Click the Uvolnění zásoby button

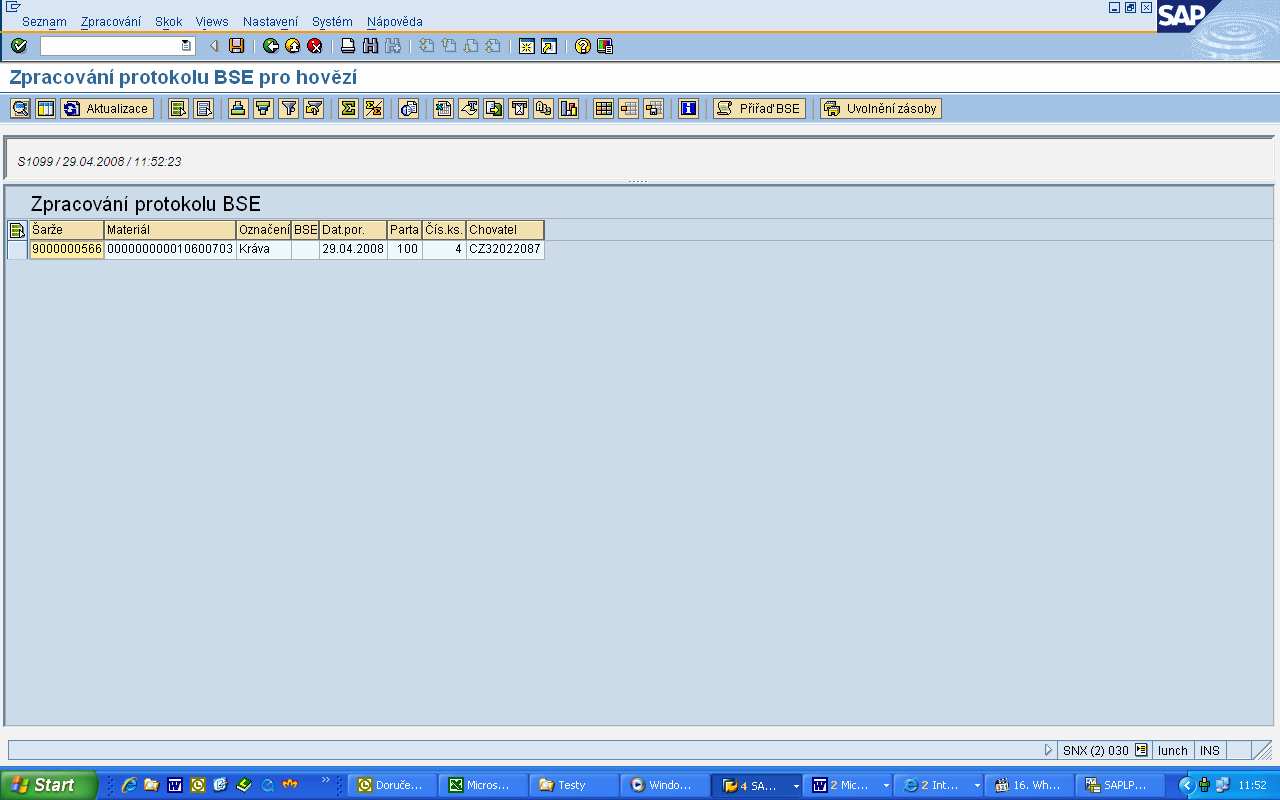click(881, 109)
